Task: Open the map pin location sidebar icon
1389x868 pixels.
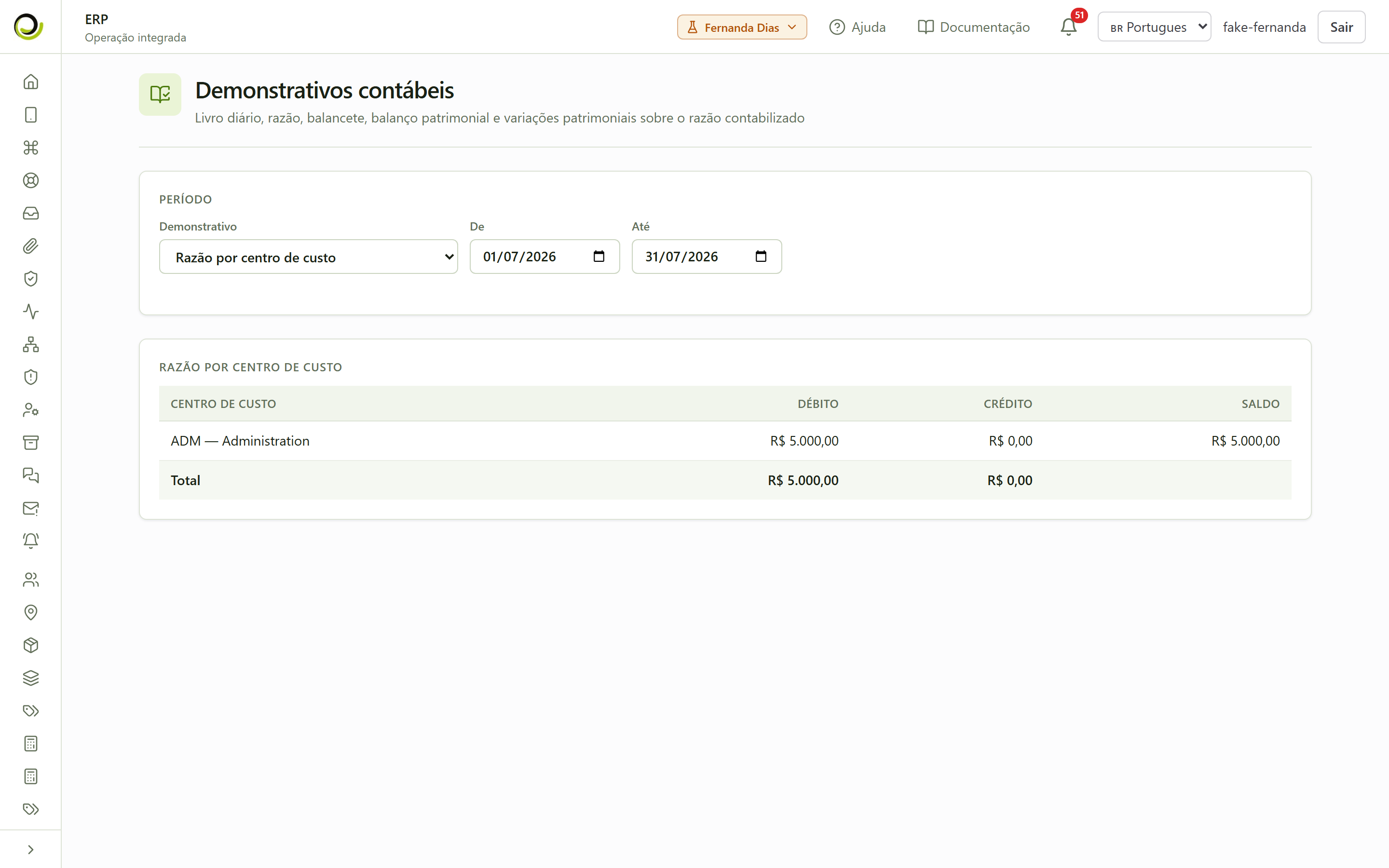Action: [x=30, y=612]
